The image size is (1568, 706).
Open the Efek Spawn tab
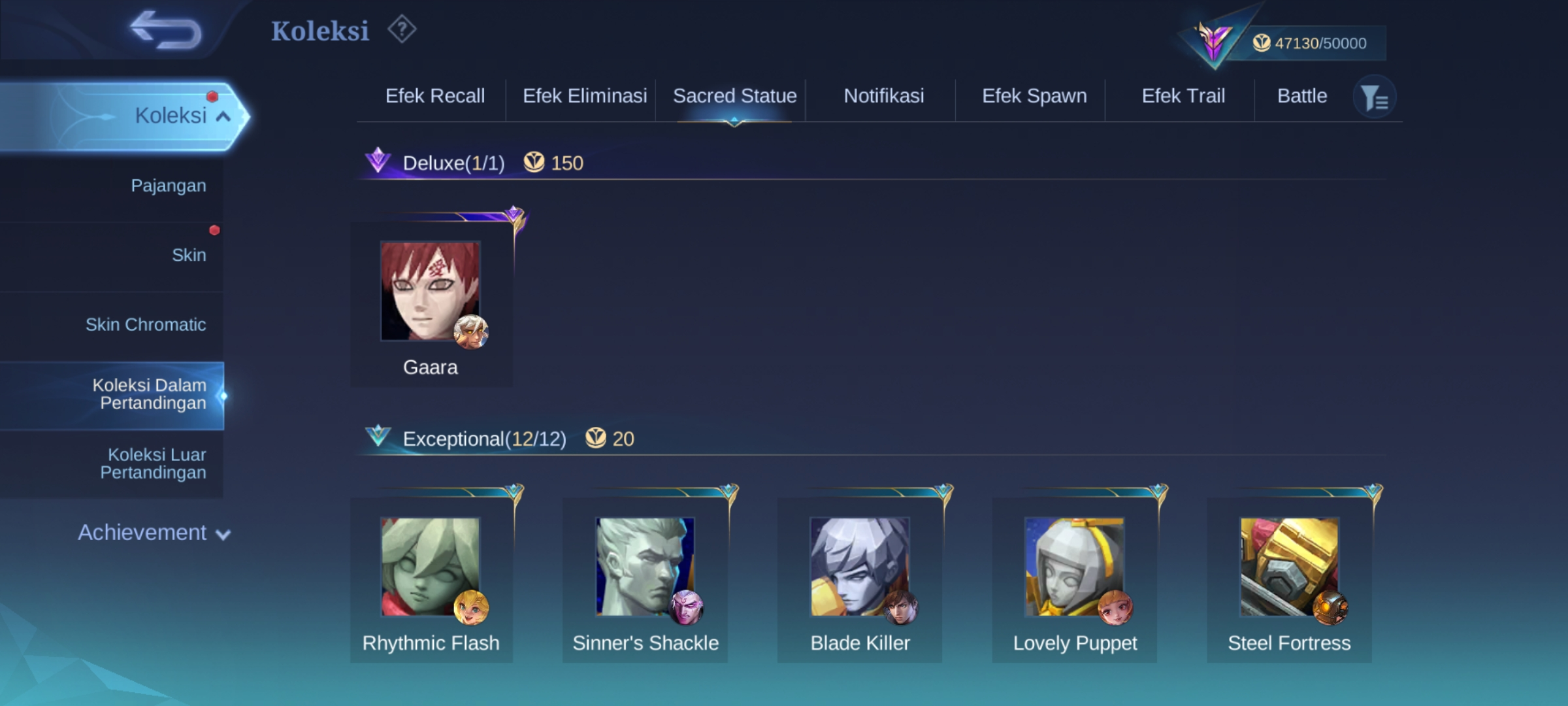1034,96
